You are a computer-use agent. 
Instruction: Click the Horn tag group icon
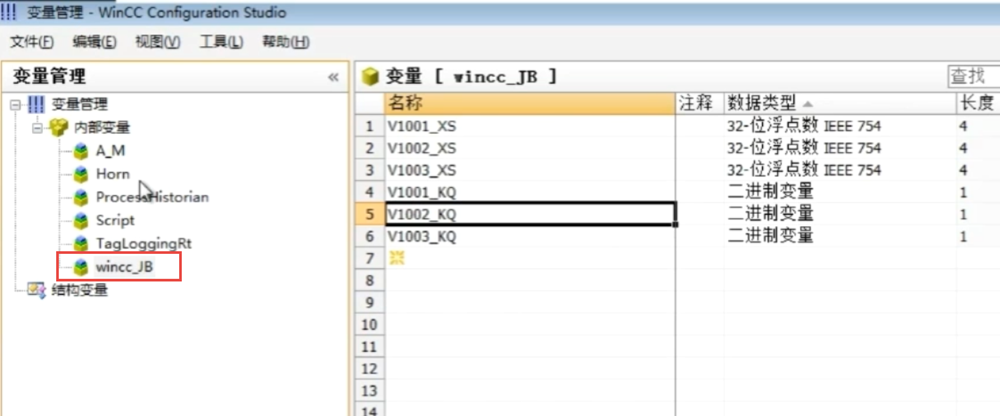pos(81,174)
